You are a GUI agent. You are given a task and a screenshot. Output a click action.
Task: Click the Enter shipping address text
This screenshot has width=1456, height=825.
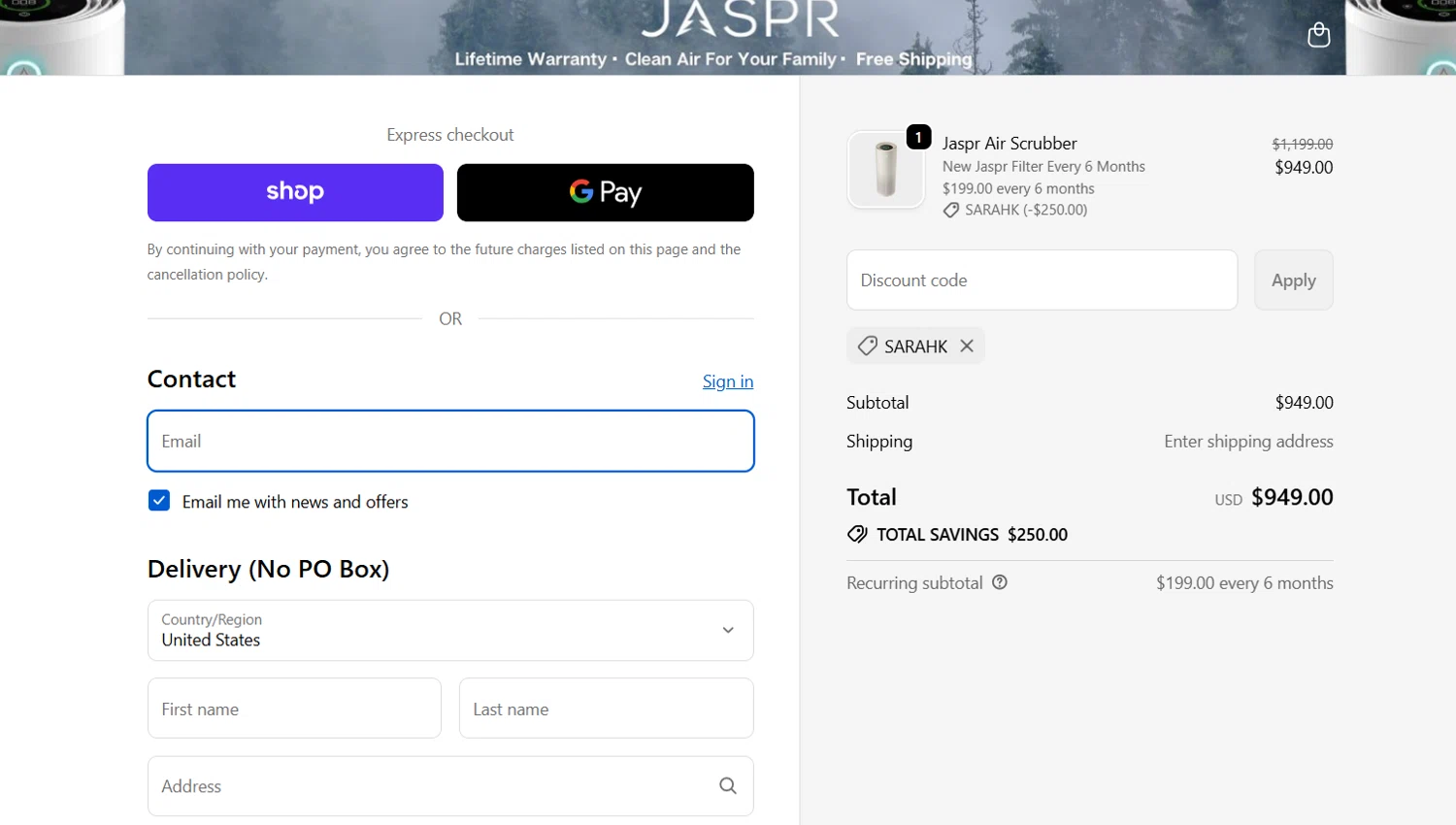pos(1248,442)
